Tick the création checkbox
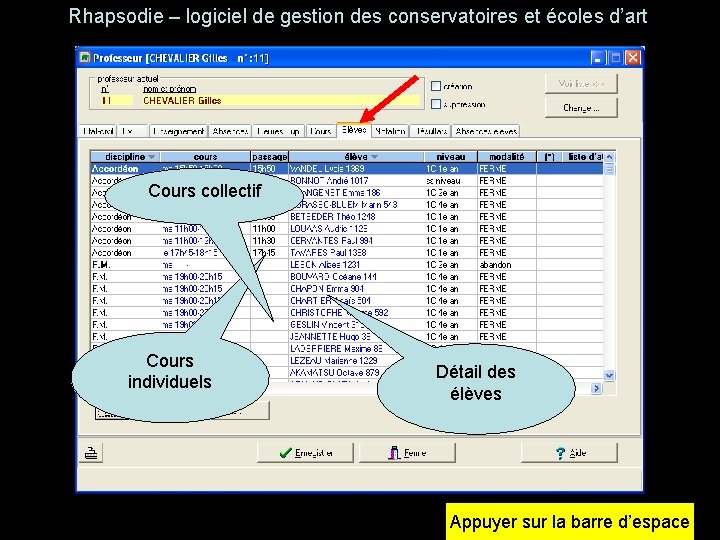Screen dimensions: 720x540 436,86
